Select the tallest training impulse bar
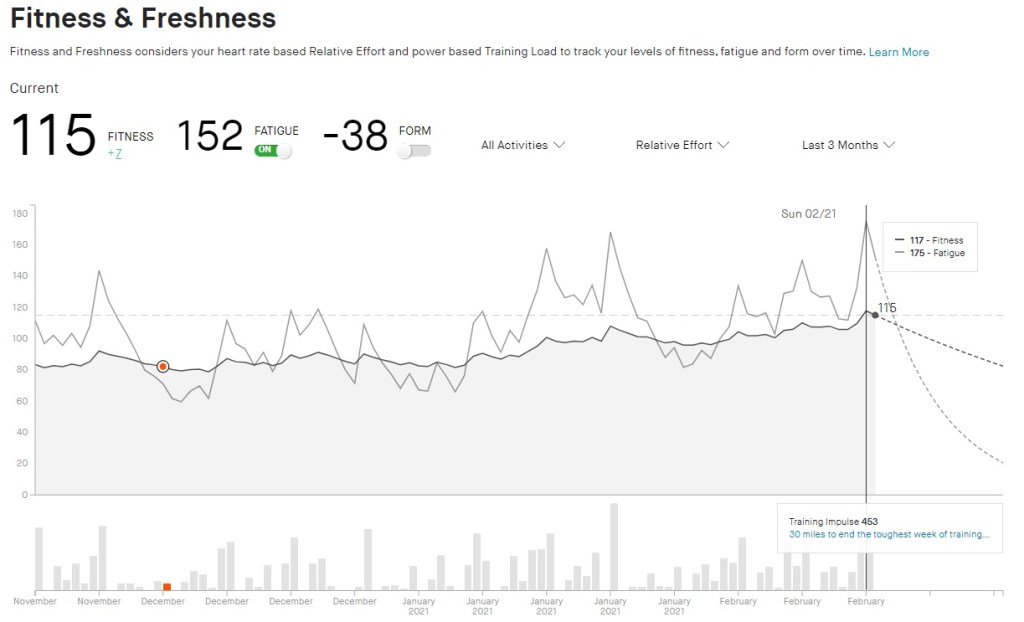 pos(613,546)
